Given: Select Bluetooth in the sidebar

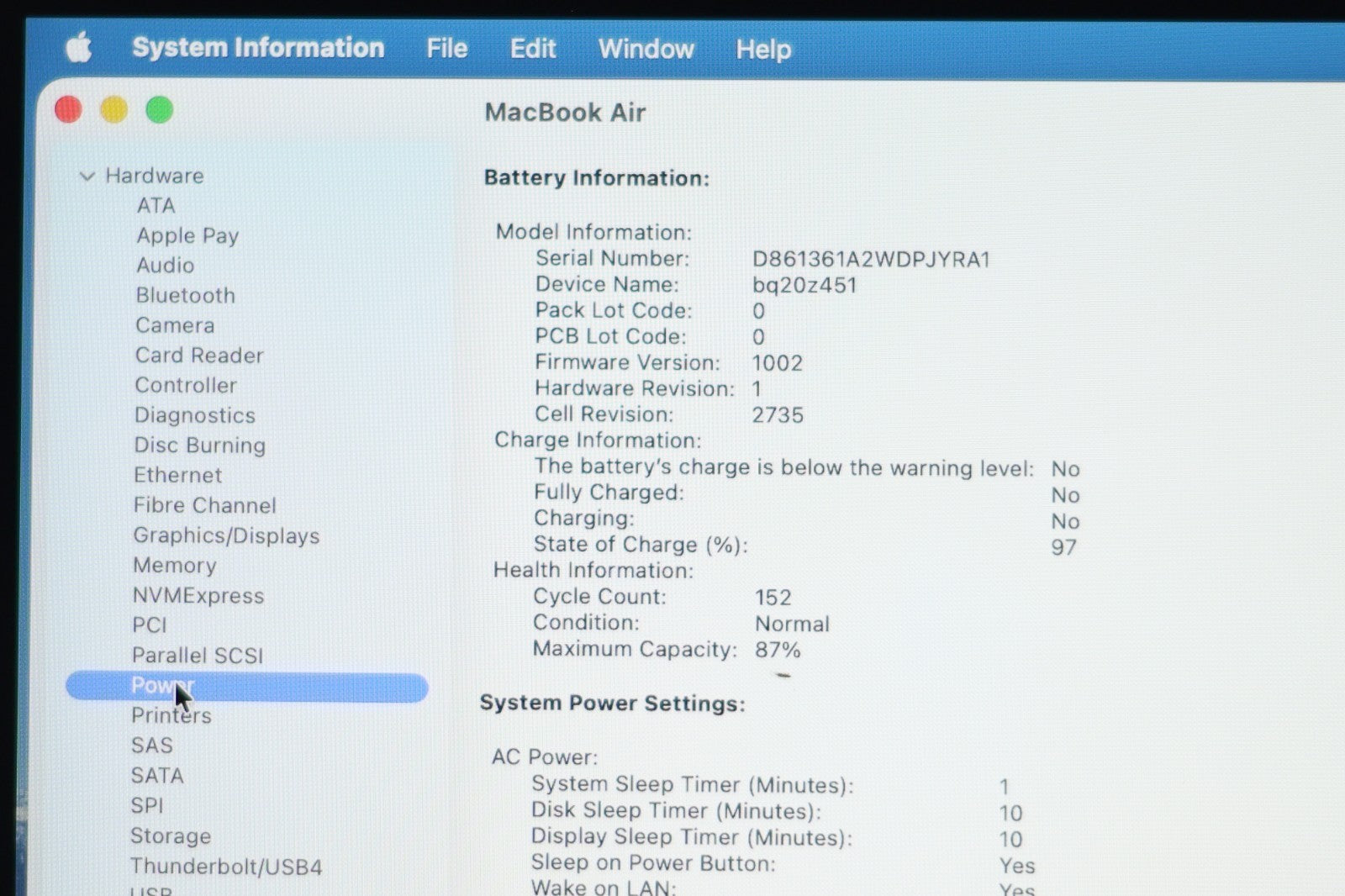Looking at the screenshot, I should pos(185,295).
